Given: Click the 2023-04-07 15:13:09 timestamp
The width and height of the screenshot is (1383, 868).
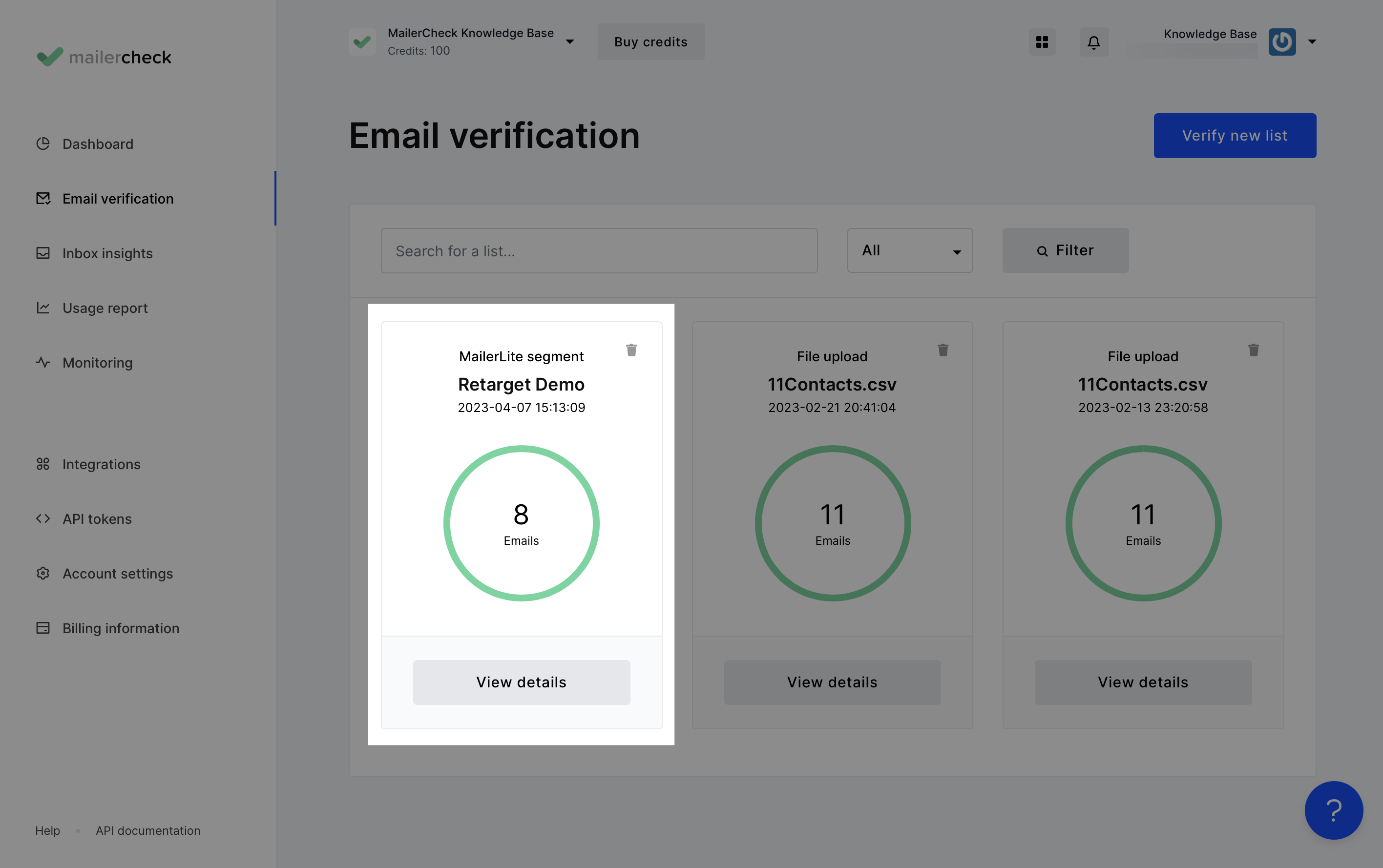Looking at the screenshot, I should [x=521, y=408].
